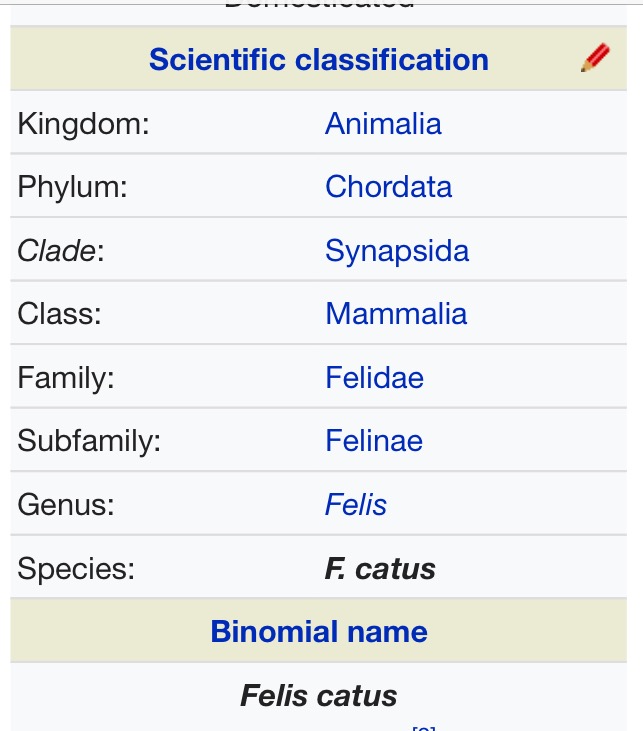Click the red pencil edit icon
Screen dimensions: 643x731
click(595, 59)
